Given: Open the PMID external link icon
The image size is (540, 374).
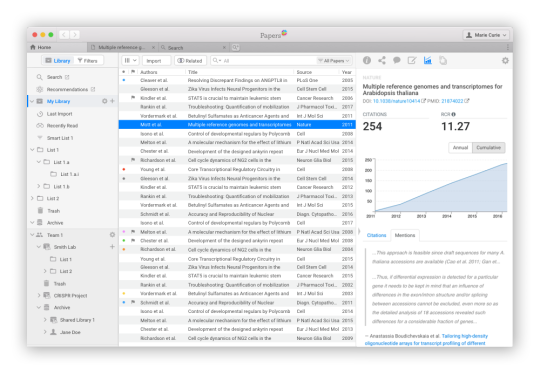Looking at the screenshot, I should click(467, 101).
